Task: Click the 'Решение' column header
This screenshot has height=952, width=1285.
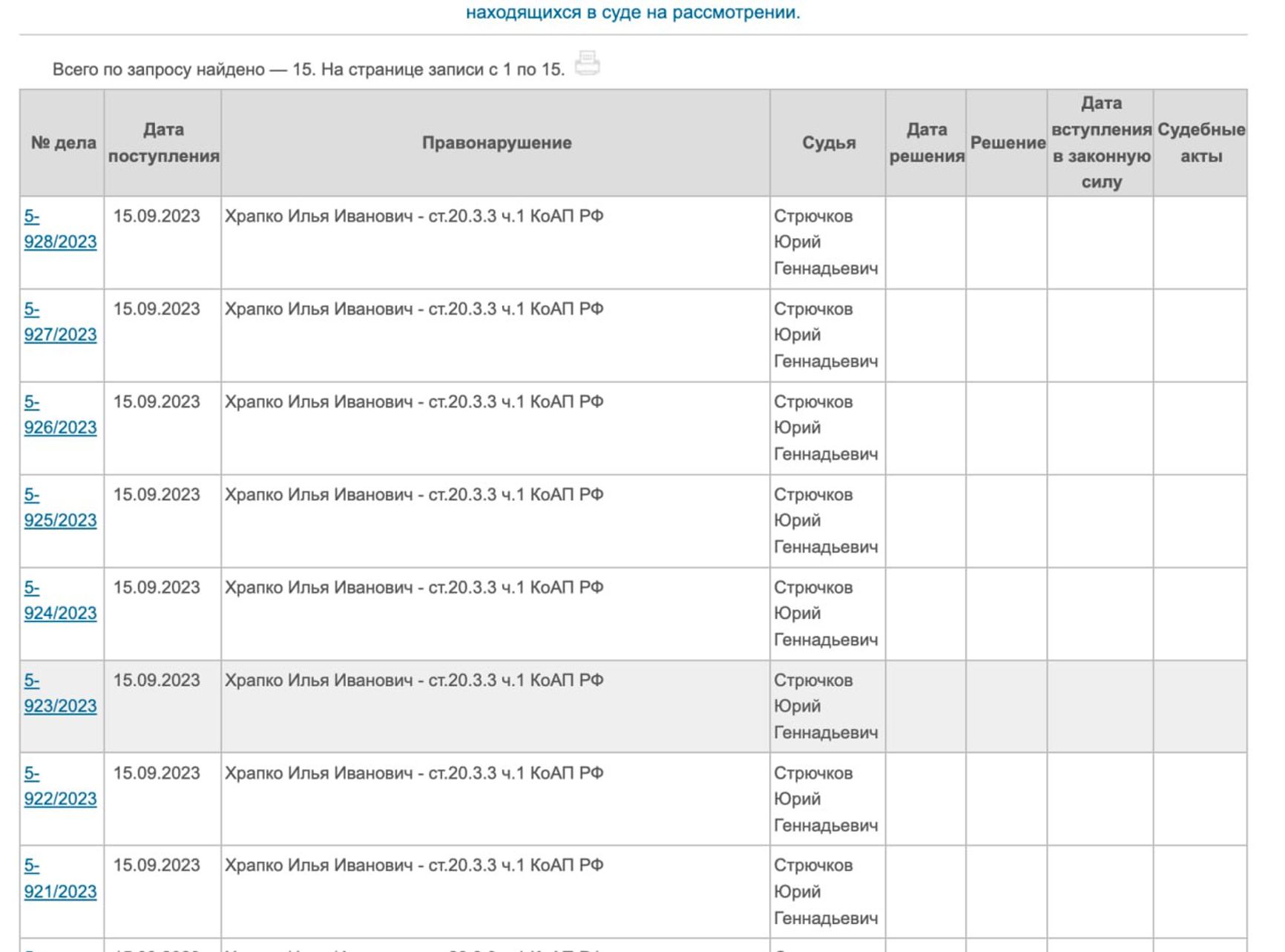Action: coord(1008,142)
